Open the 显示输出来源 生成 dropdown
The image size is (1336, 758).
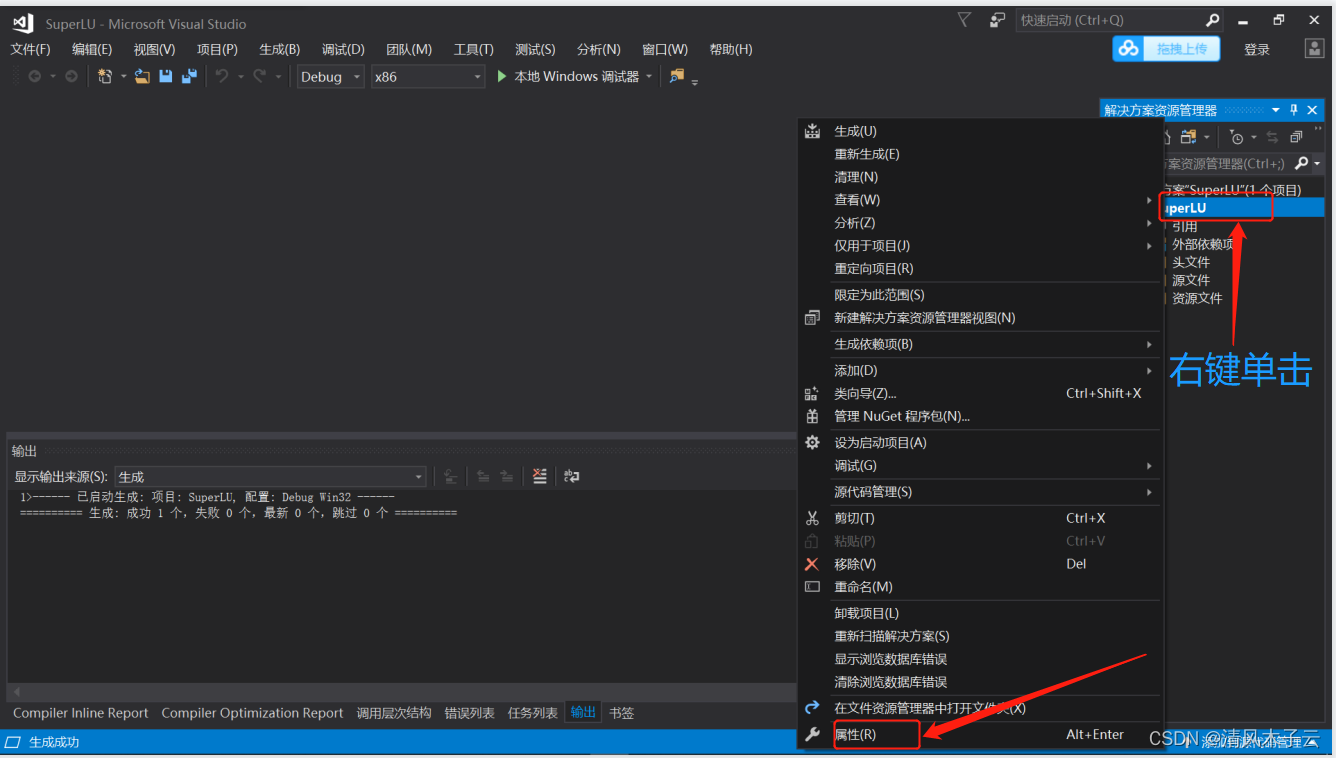click(271, 477)
